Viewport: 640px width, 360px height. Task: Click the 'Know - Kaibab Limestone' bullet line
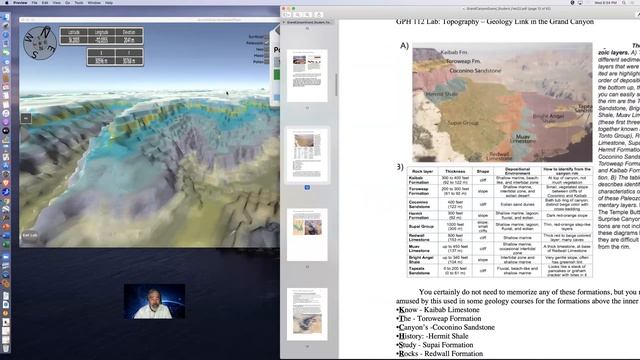click(438, 310)
